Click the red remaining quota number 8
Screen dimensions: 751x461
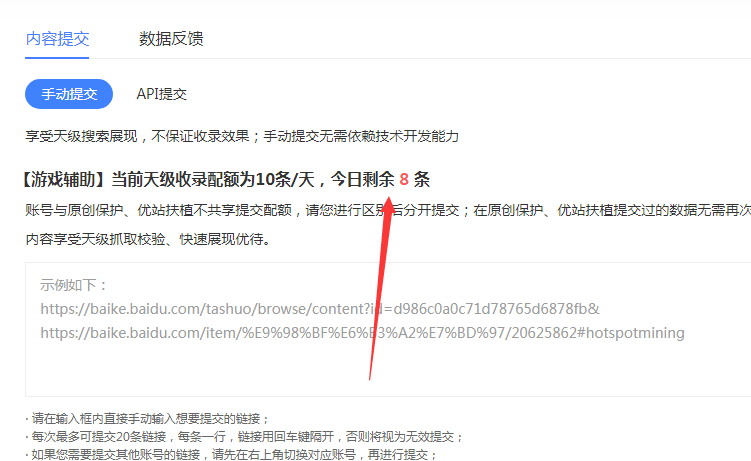coord(404,180)
